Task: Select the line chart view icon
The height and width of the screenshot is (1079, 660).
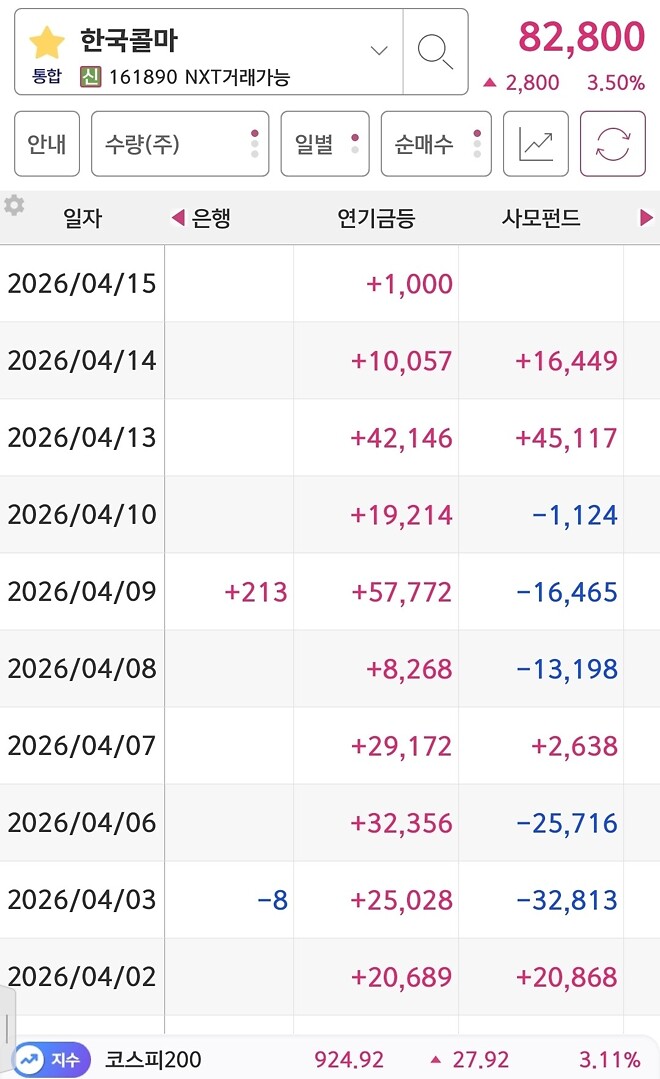Action: (x=537, y=143)
